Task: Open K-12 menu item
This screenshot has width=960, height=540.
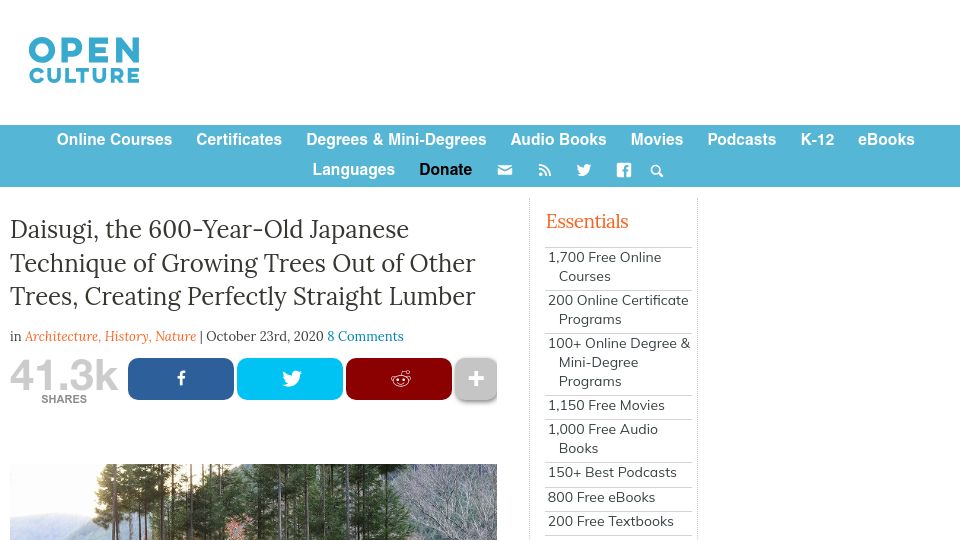Action: (817, 140)
